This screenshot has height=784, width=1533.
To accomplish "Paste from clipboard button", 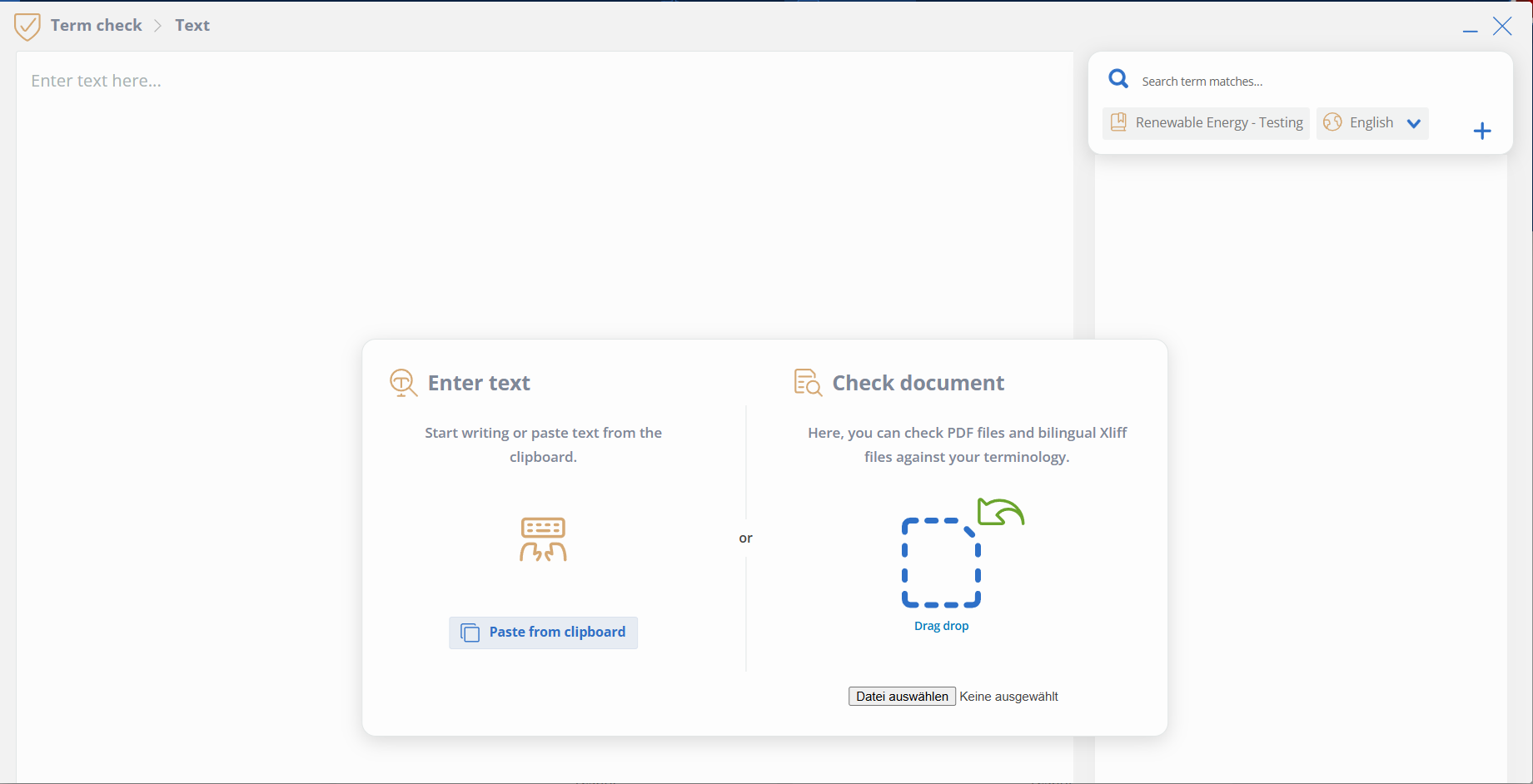I will click(543, 633).
